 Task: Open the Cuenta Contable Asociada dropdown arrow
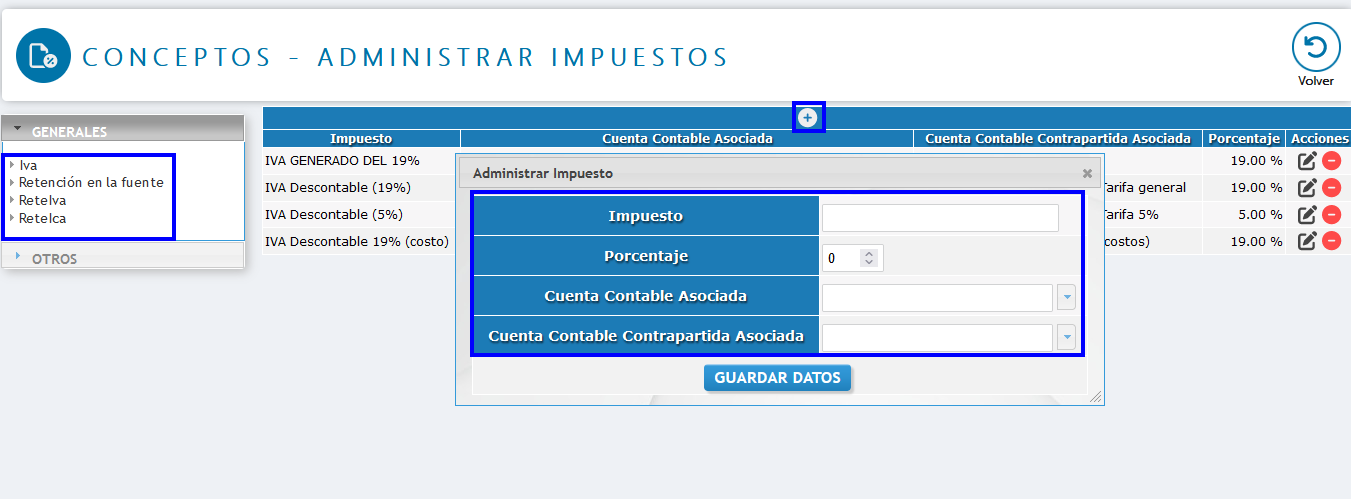(1066, 297)
